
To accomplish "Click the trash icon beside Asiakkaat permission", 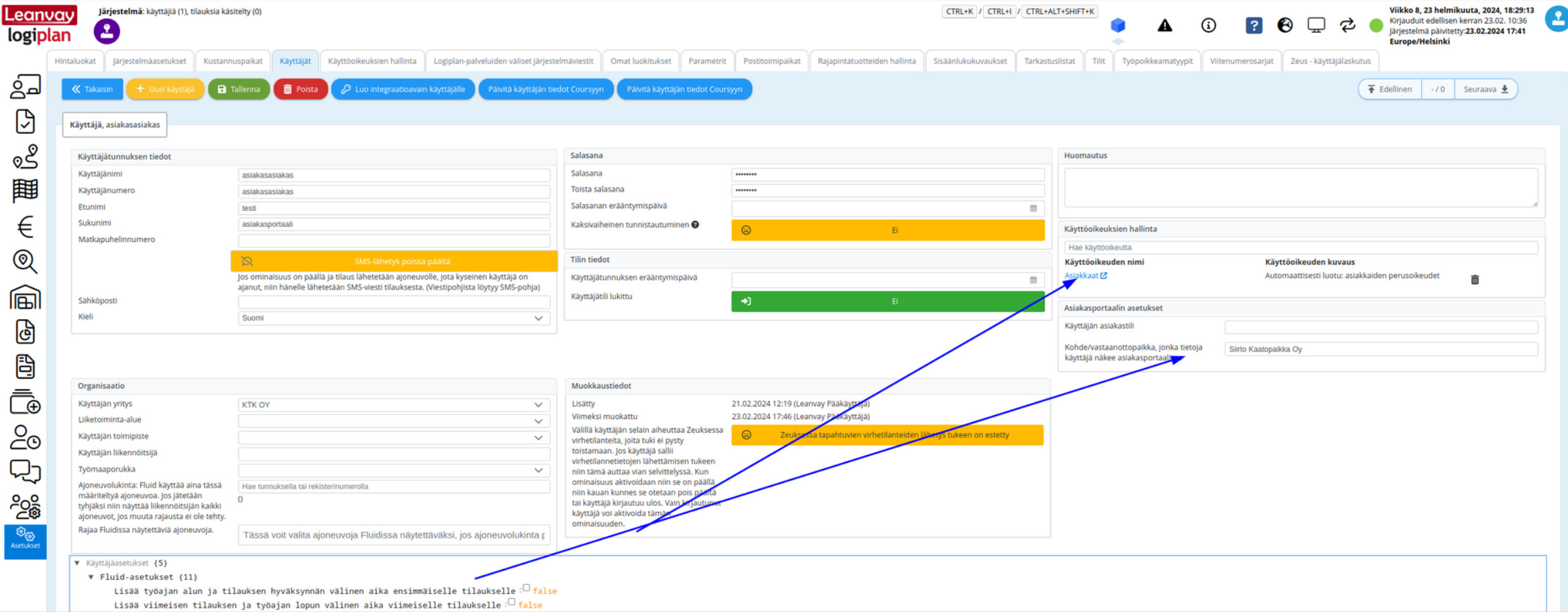I will [x=1475, y=279].
